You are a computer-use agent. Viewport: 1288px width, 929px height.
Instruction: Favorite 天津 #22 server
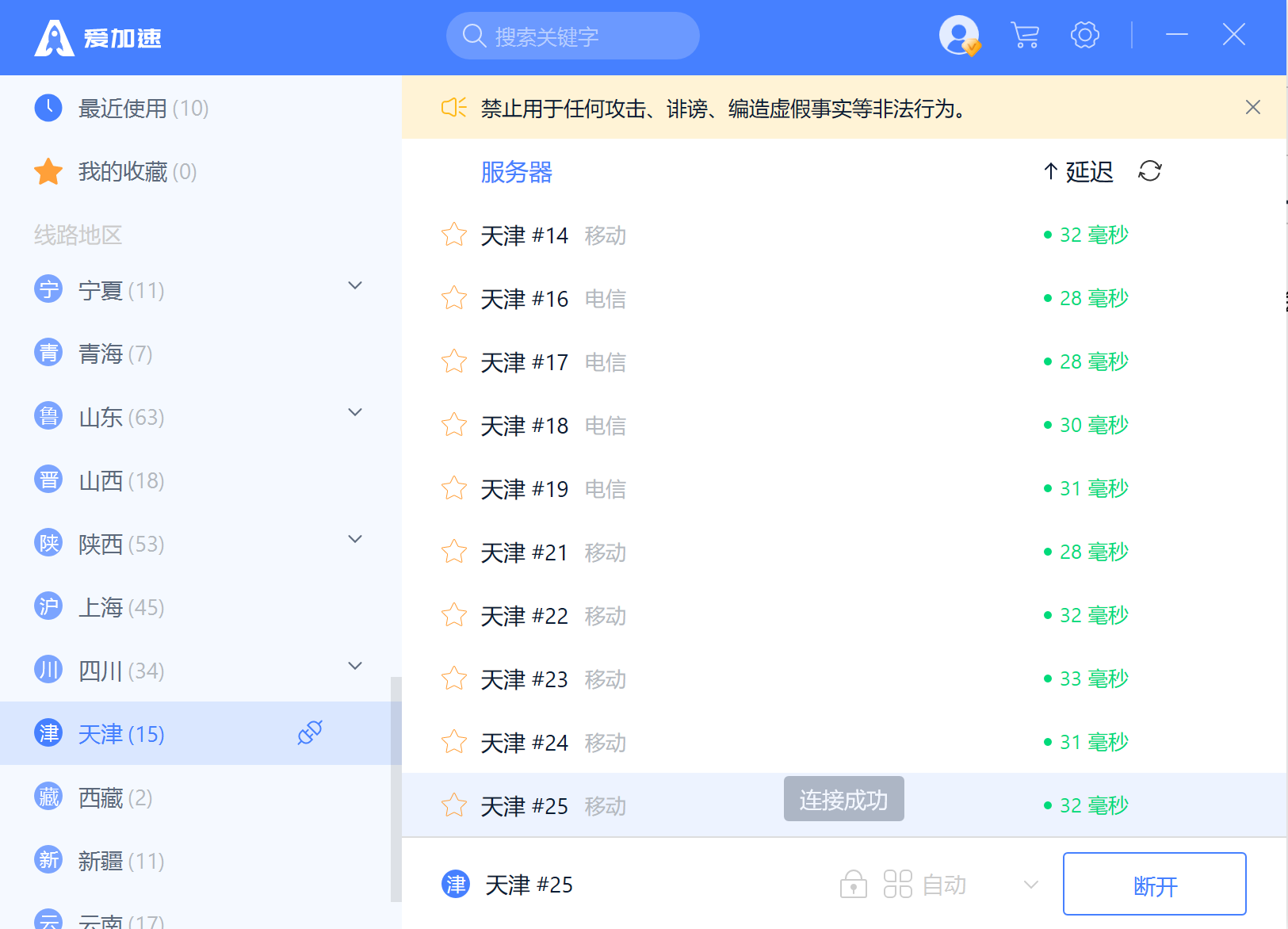[x=454, y=615]
